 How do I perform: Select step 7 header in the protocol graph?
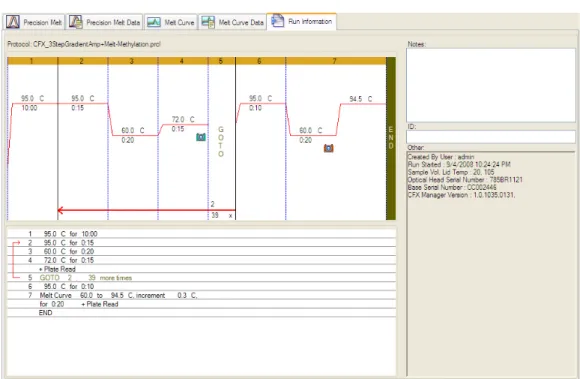point(335,61)
